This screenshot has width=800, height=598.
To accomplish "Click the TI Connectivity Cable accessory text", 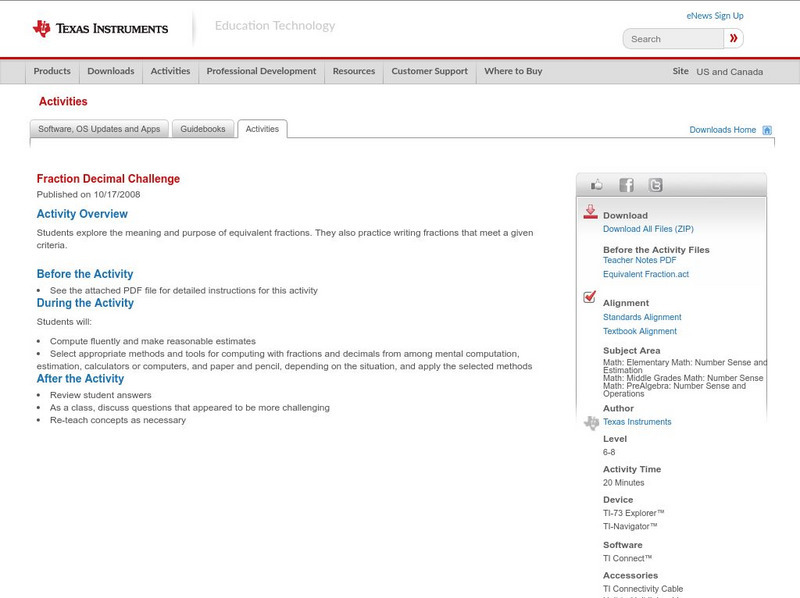I will (643, 589).
